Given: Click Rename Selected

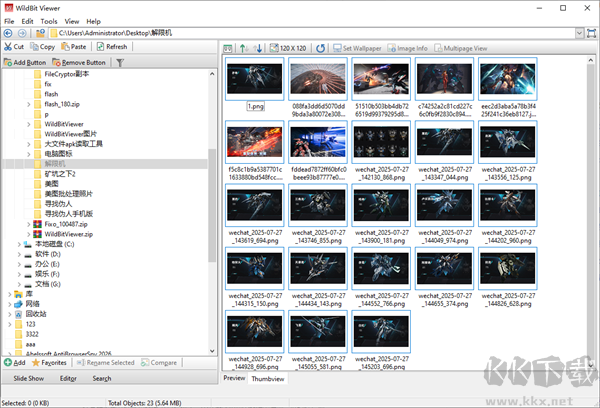Looking at the screenshot, I should click(x=106, y=362).
